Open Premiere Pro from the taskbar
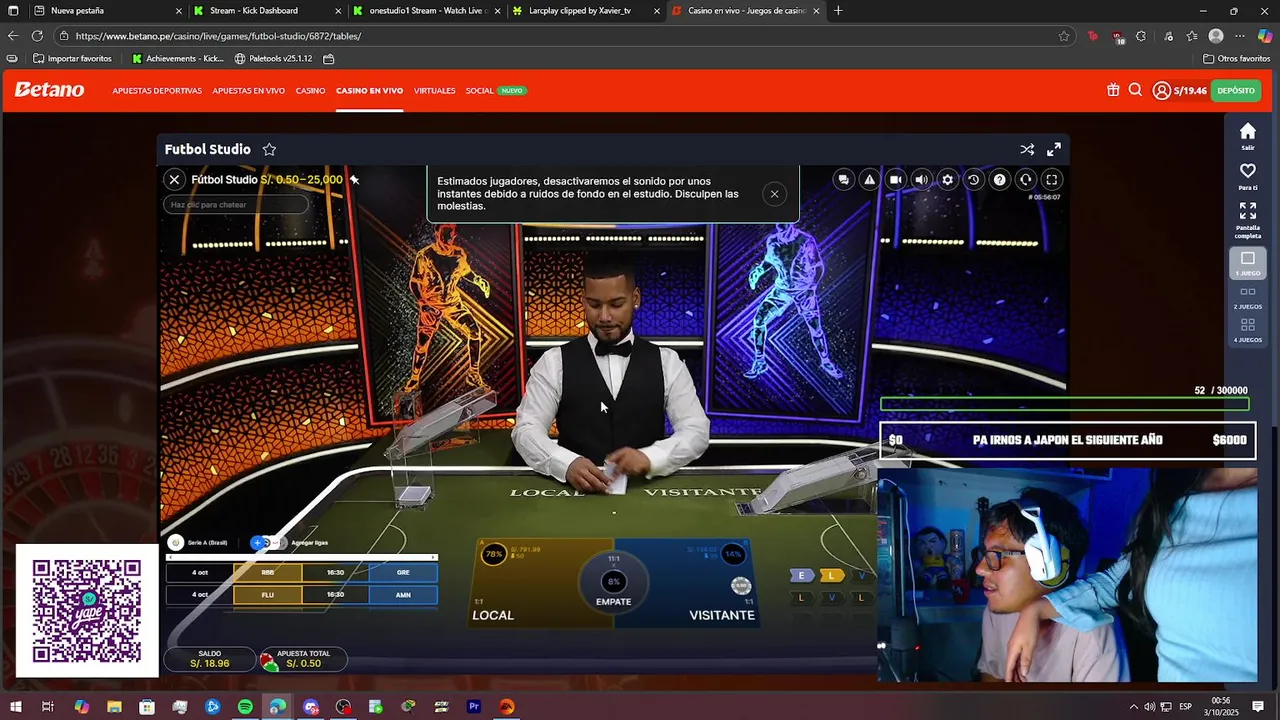Screen dimensions: 1280x720 coord(474,707)
